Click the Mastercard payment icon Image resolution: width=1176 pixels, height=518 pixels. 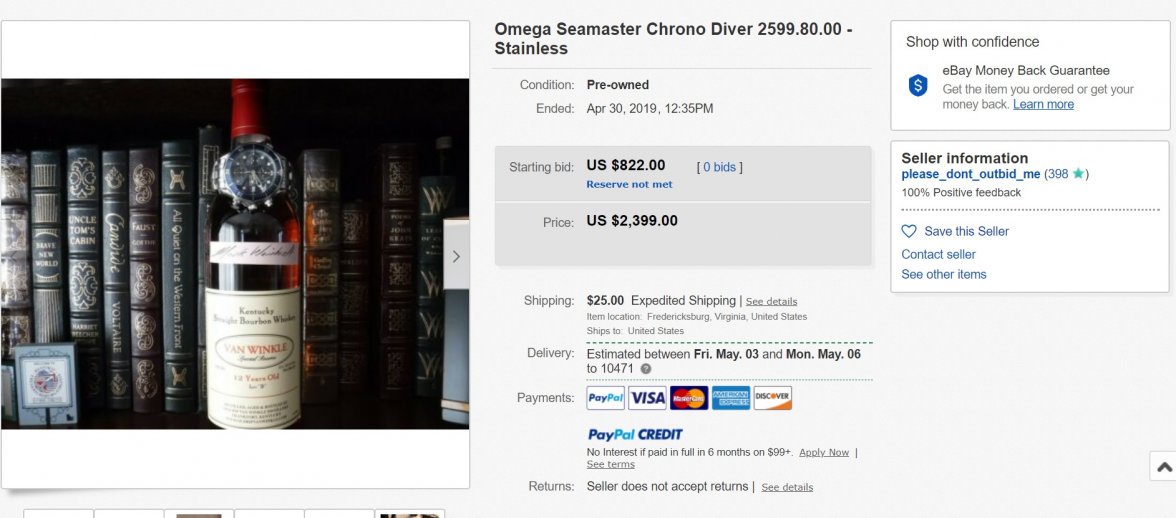(689, 398)
